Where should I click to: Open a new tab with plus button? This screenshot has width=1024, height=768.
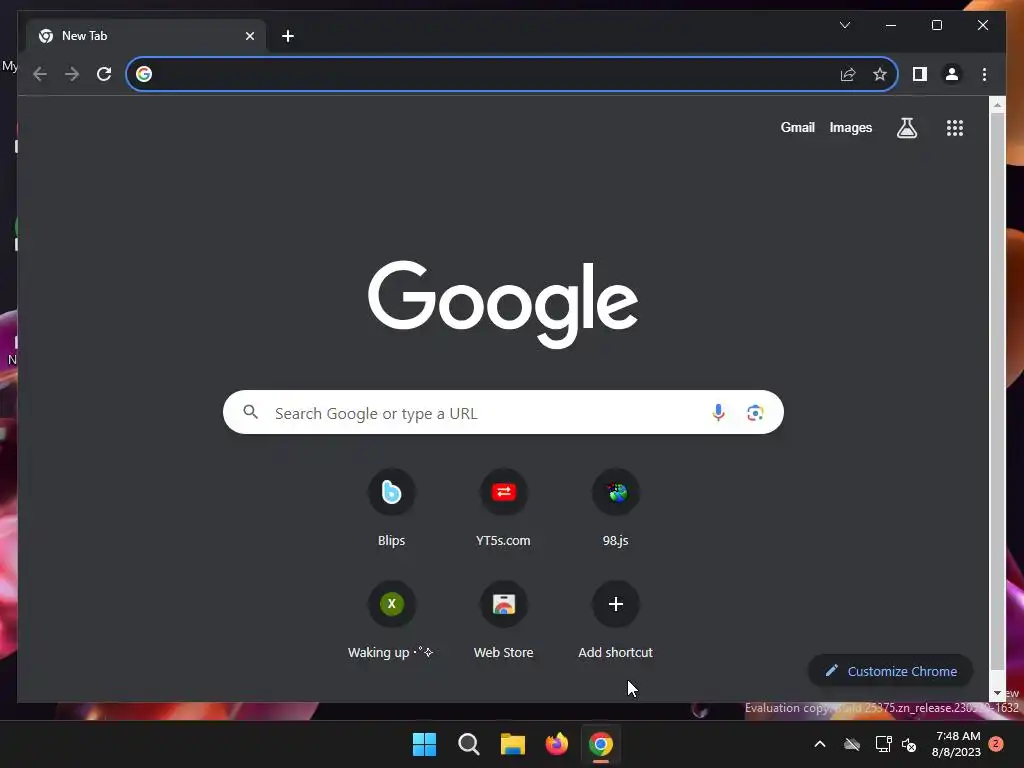point(288,36)
